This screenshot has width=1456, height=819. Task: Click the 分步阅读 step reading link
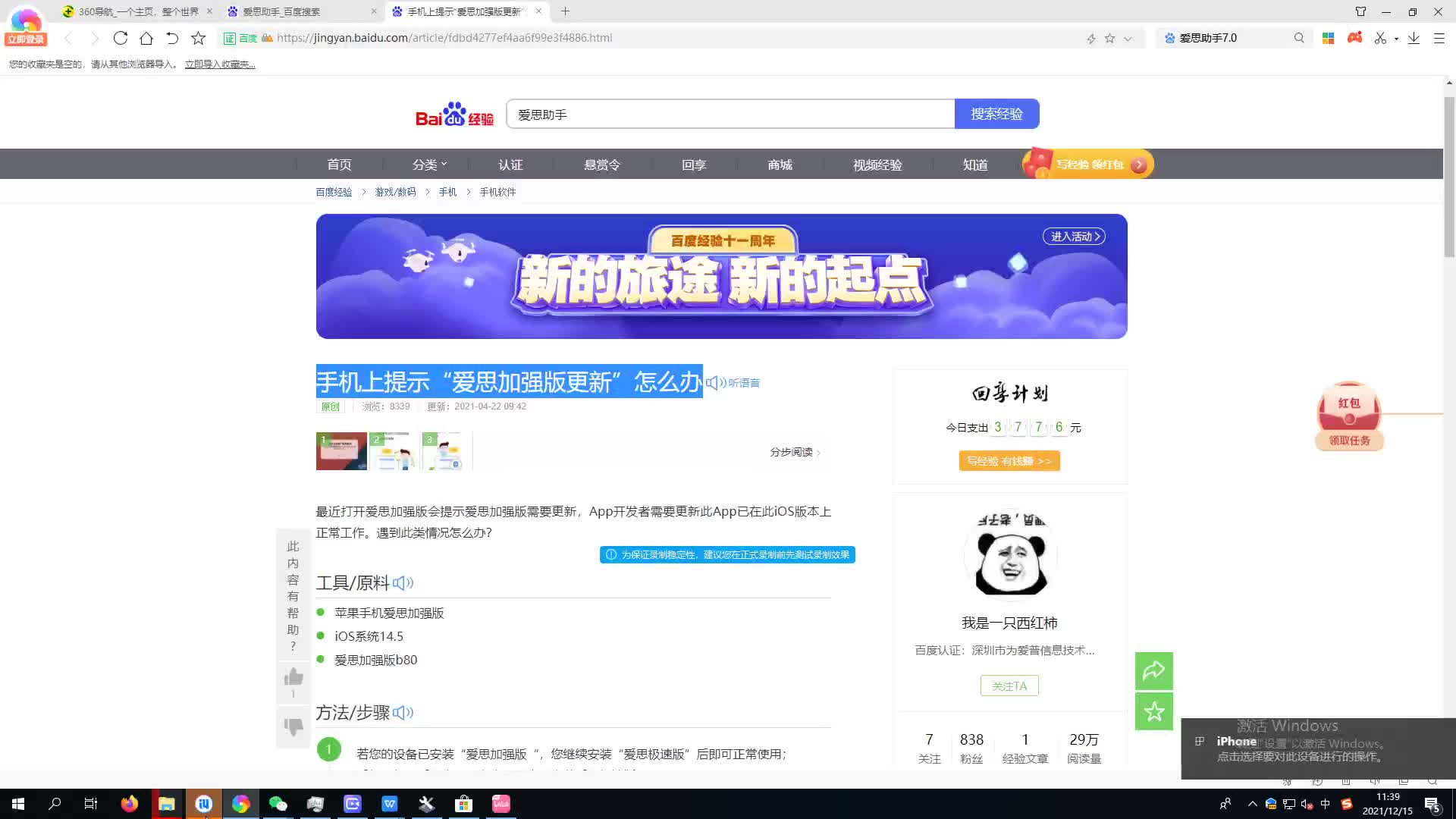pos(795,452)
